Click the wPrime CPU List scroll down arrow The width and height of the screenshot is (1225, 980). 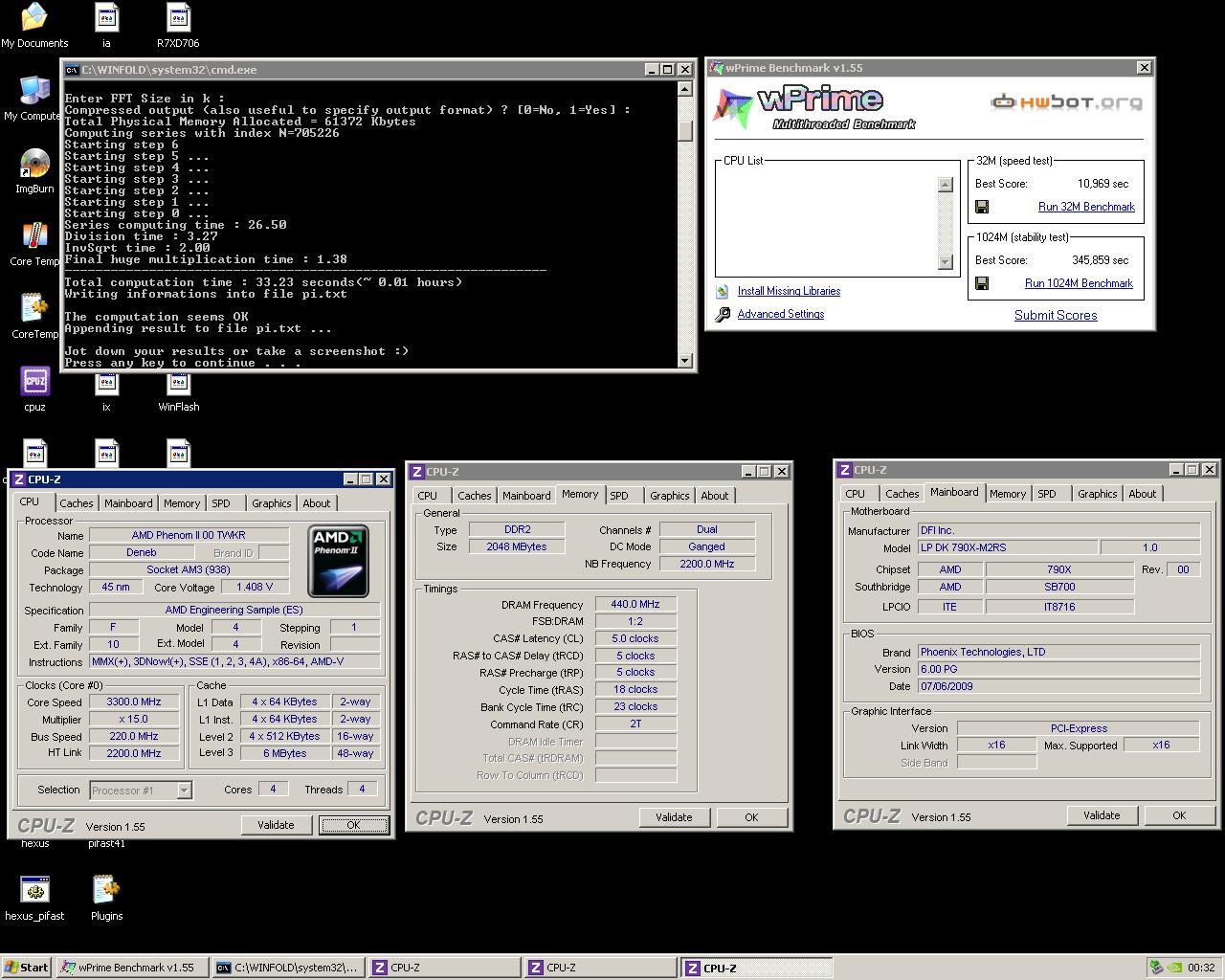[946, 262]
